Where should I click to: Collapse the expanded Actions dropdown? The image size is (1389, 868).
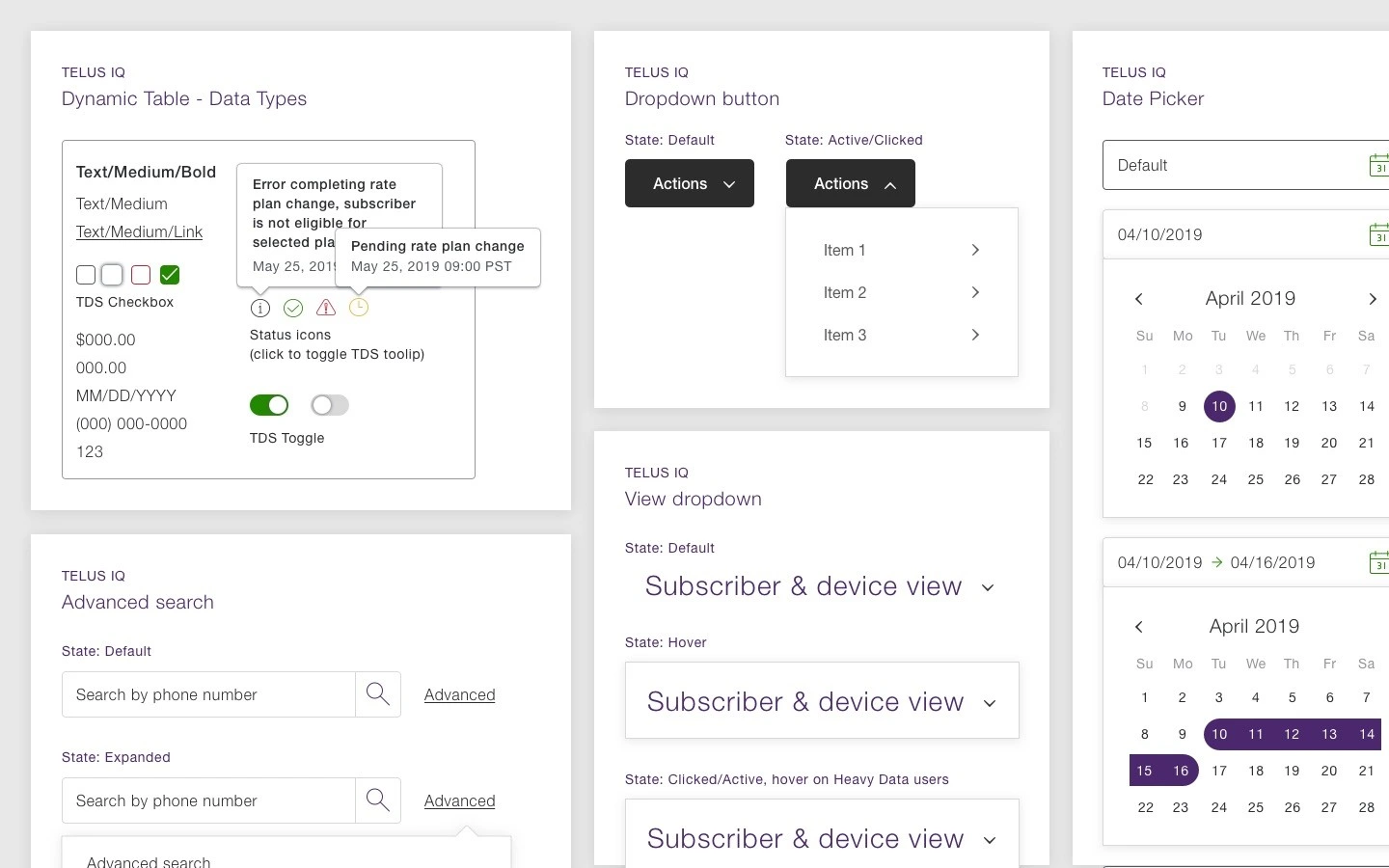pos(850,183)
